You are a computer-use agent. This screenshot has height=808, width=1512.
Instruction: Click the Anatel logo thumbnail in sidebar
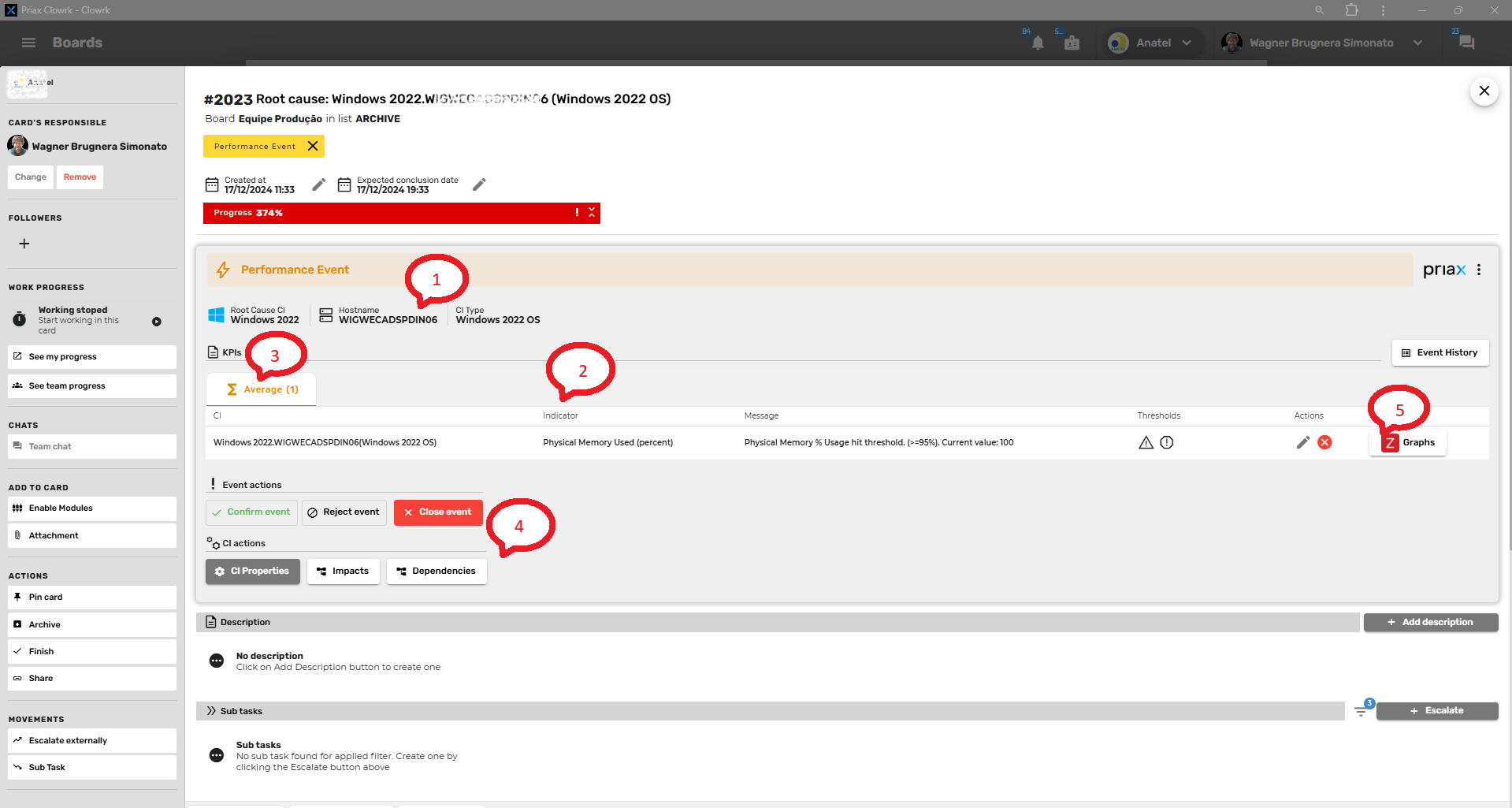tap(28, 84)
